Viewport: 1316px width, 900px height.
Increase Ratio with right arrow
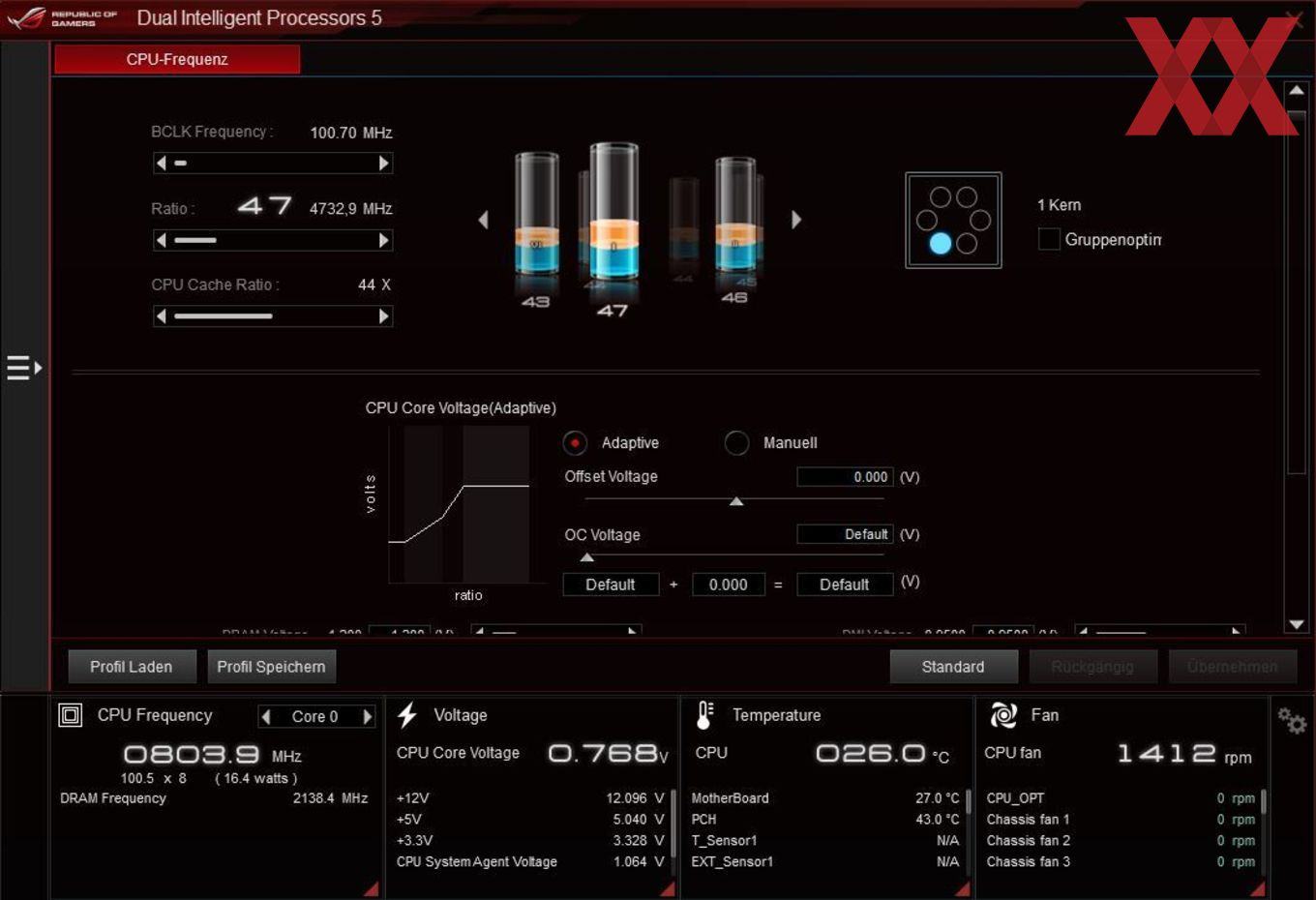[x=384, y=240]
